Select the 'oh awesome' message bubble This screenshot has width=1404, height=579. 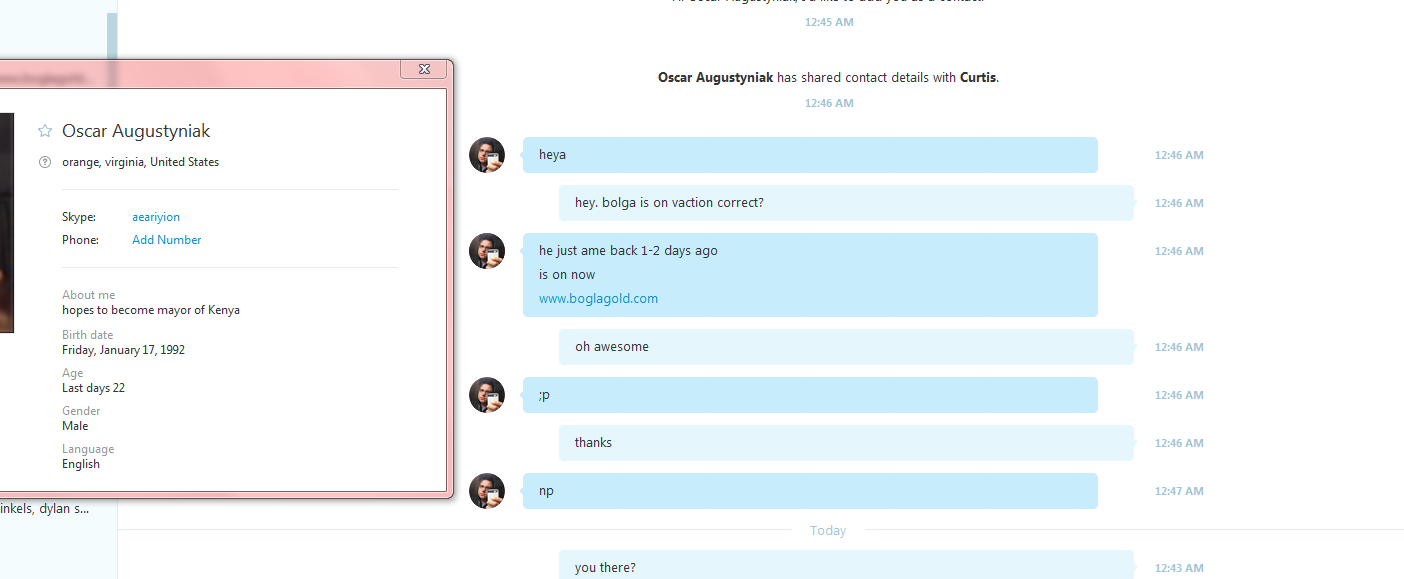846,347
